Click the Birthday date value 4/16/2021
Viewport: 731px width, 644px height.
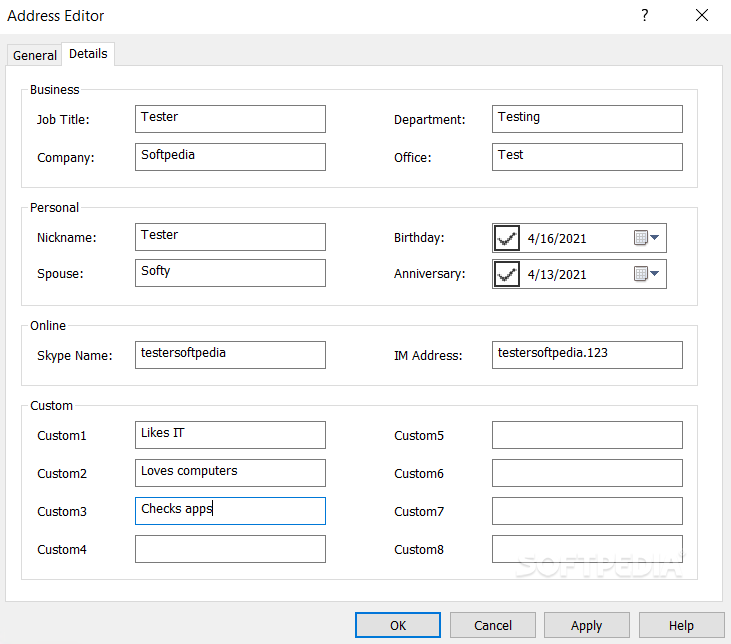pos(557,238)
